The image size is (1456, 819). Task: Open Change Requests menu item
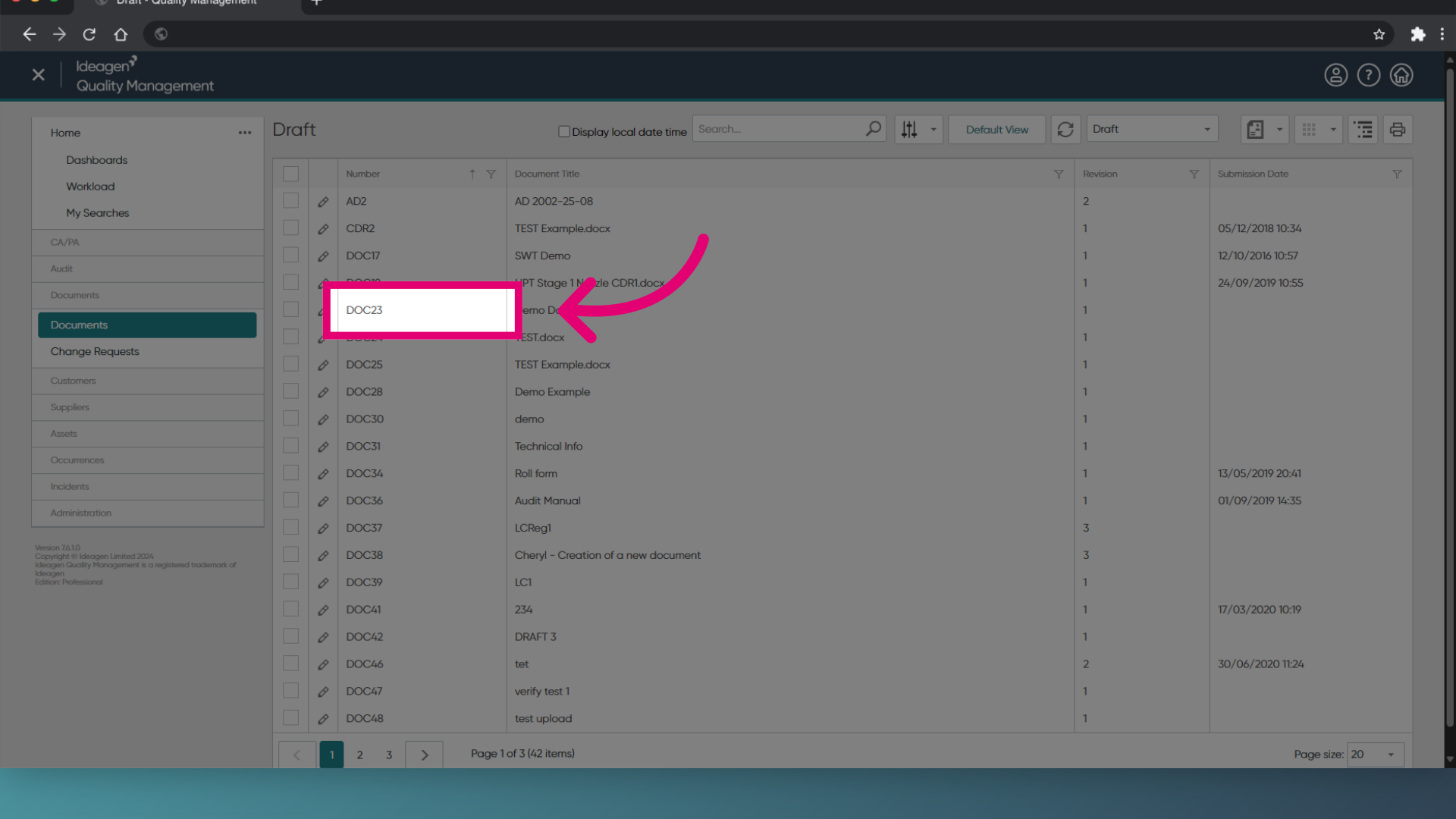[95, 352]
